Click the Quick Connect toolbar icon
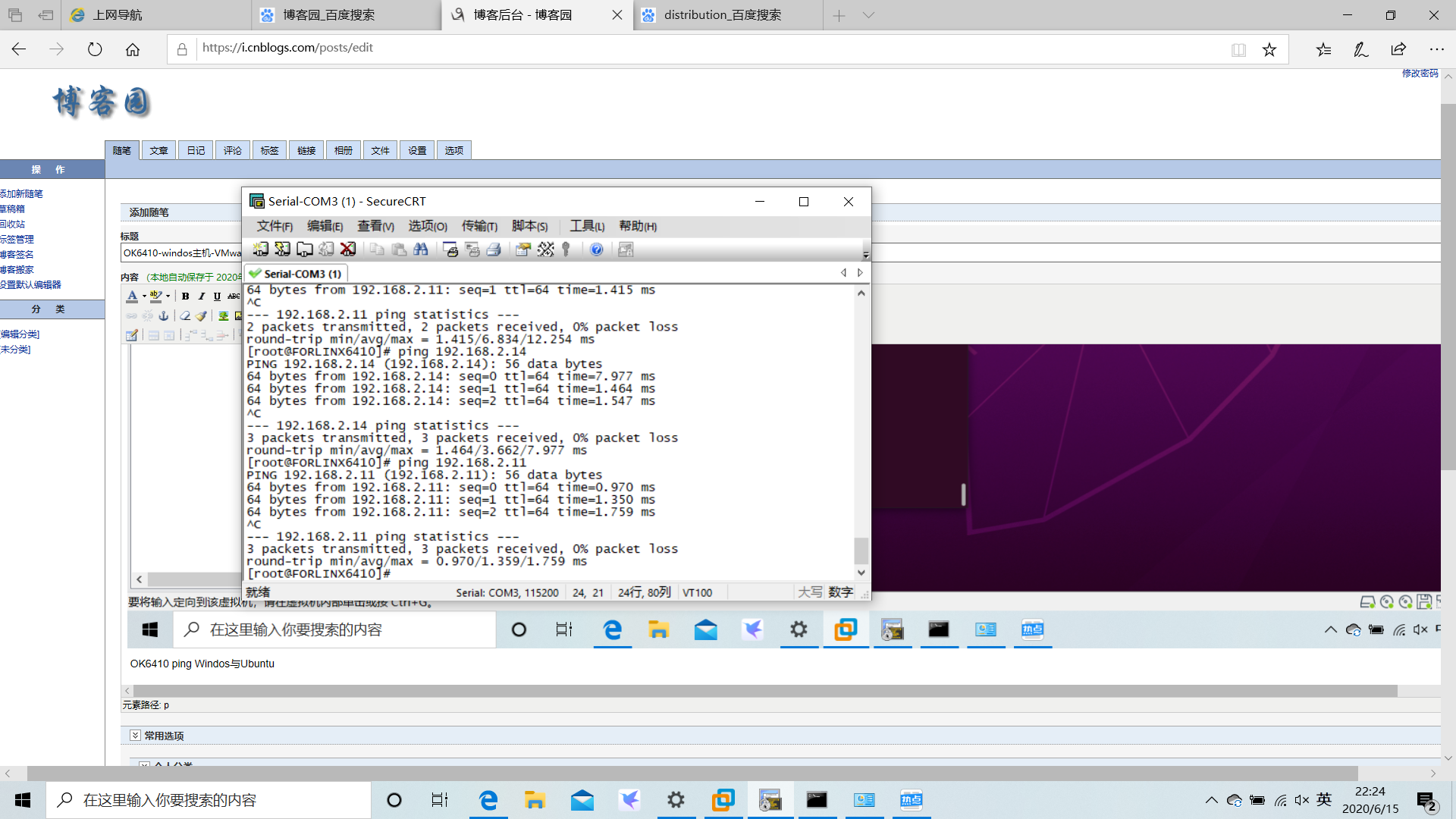 point(282,249)
